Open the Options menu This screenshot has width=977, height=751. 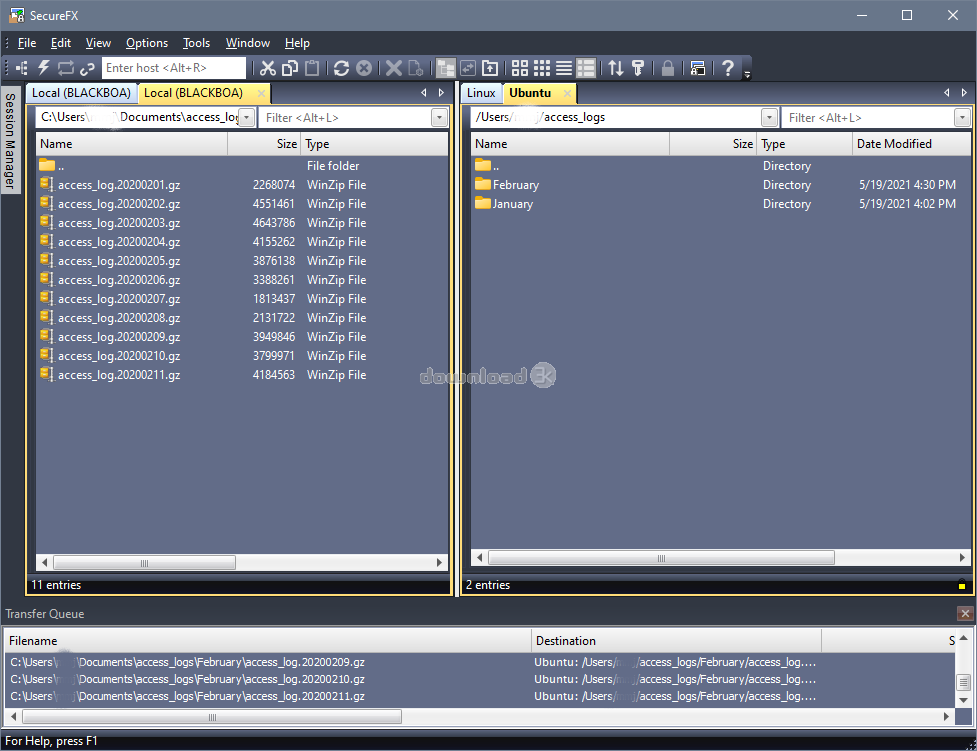[147, 43]
